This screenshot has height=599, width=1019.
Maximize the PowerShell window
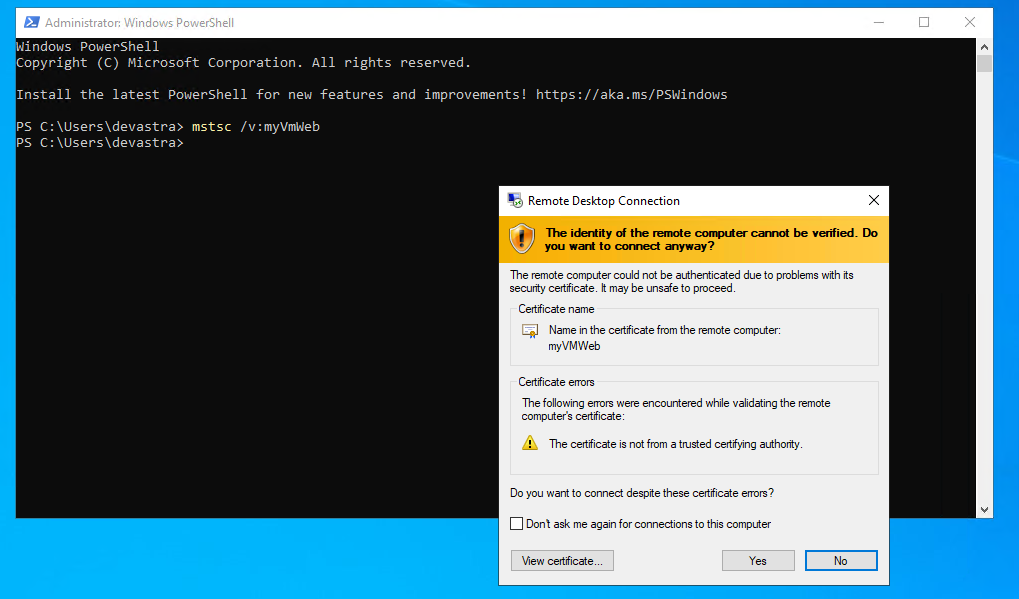(x=924, y=23)
